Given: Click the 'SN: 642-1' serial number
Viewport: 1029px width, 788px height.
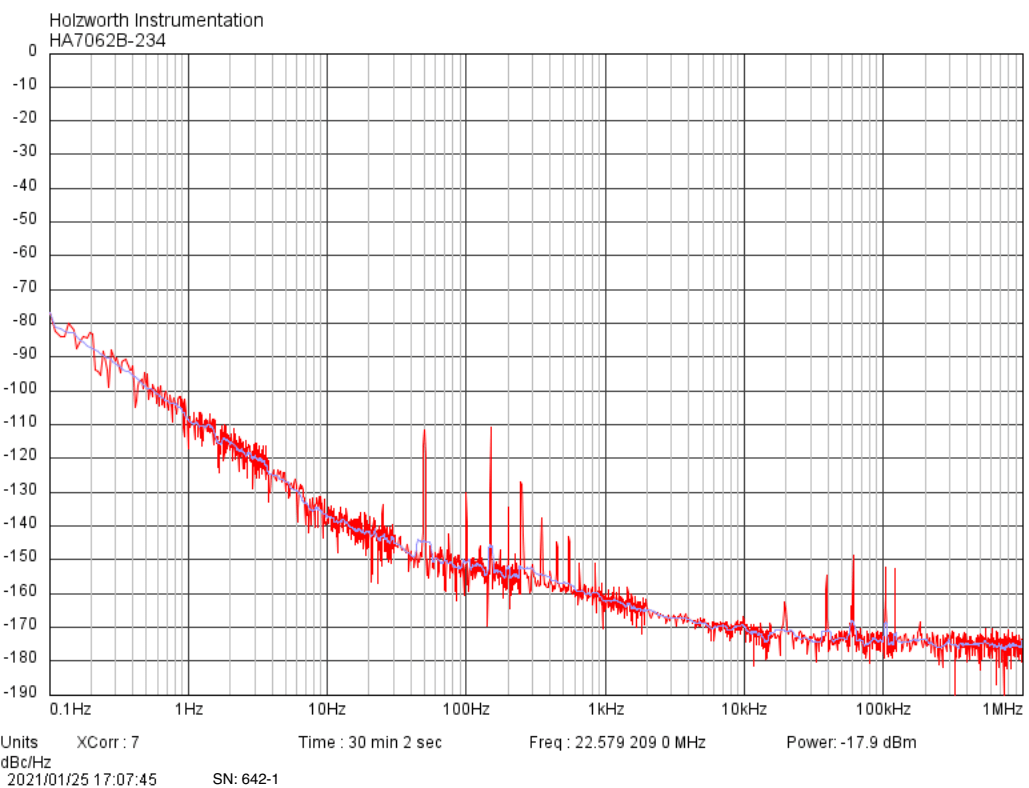Looking at the screenshot, I should pyautogui.click(x=245, y=779).
